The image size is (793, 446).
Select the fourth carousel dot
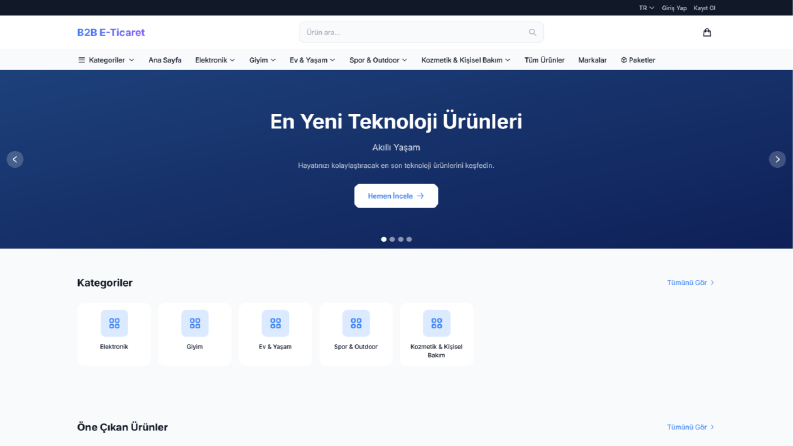tap(409, 239)
